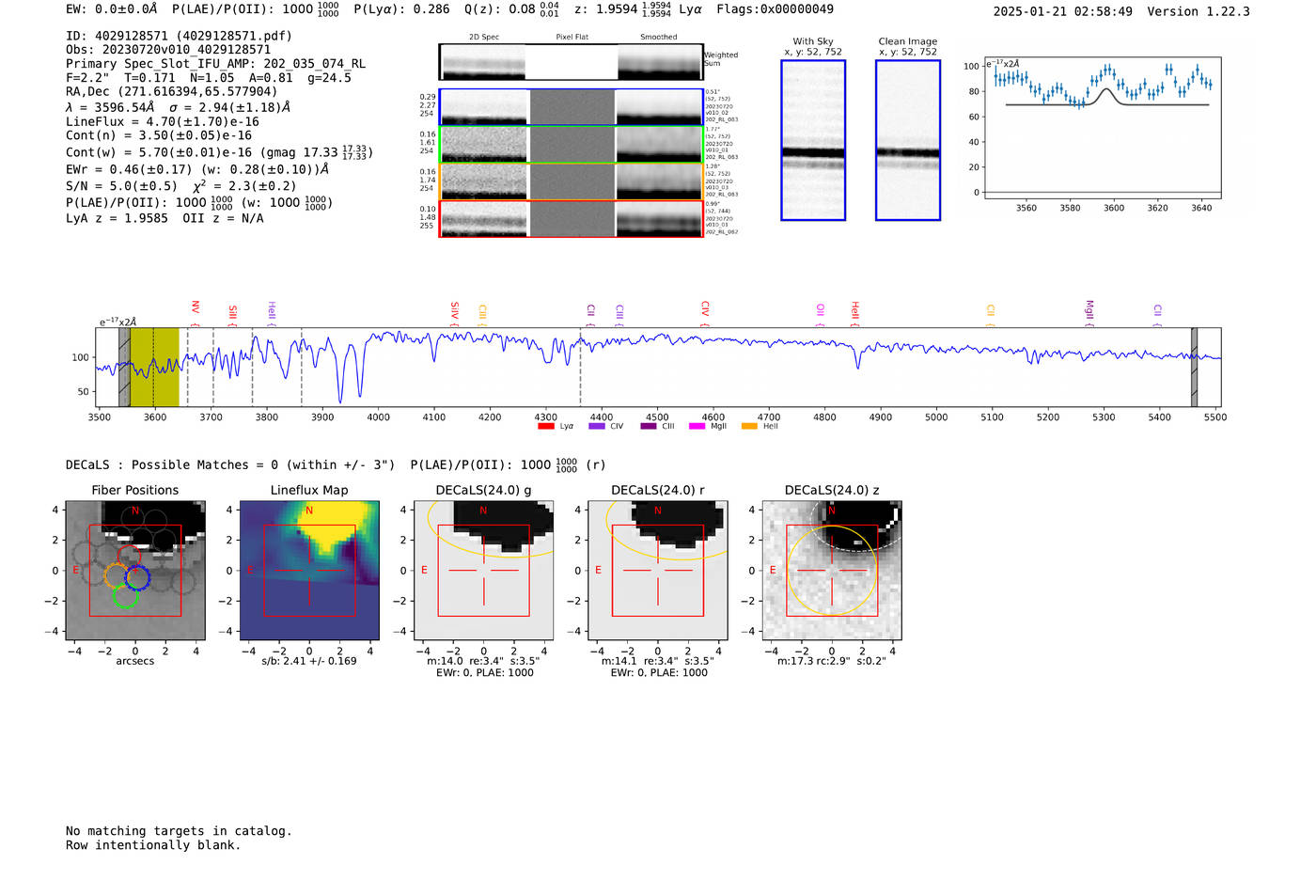Click the 'Q(z): 0.08' header value
The width and height of the screenshot is (1316, 896).
(500, 9)
